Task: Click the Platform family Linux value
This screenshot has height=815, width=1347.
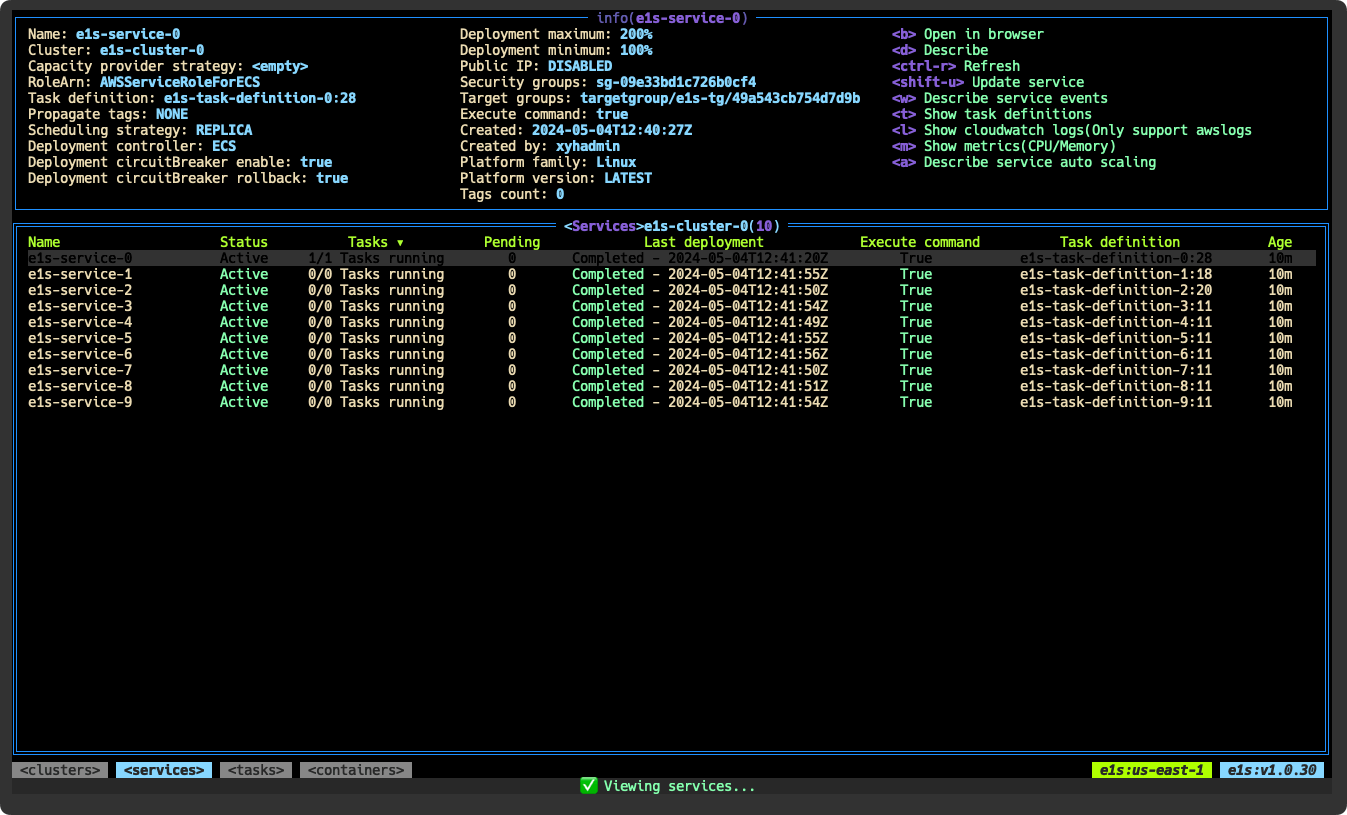Action: (x=616, y=162)
